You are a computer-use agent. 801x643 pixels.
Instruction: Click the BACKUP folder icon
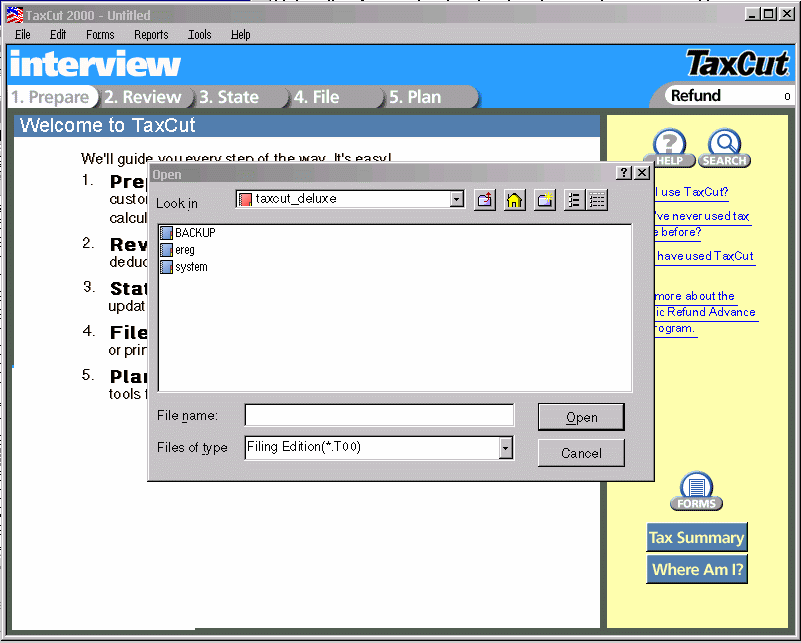[166, 233]
